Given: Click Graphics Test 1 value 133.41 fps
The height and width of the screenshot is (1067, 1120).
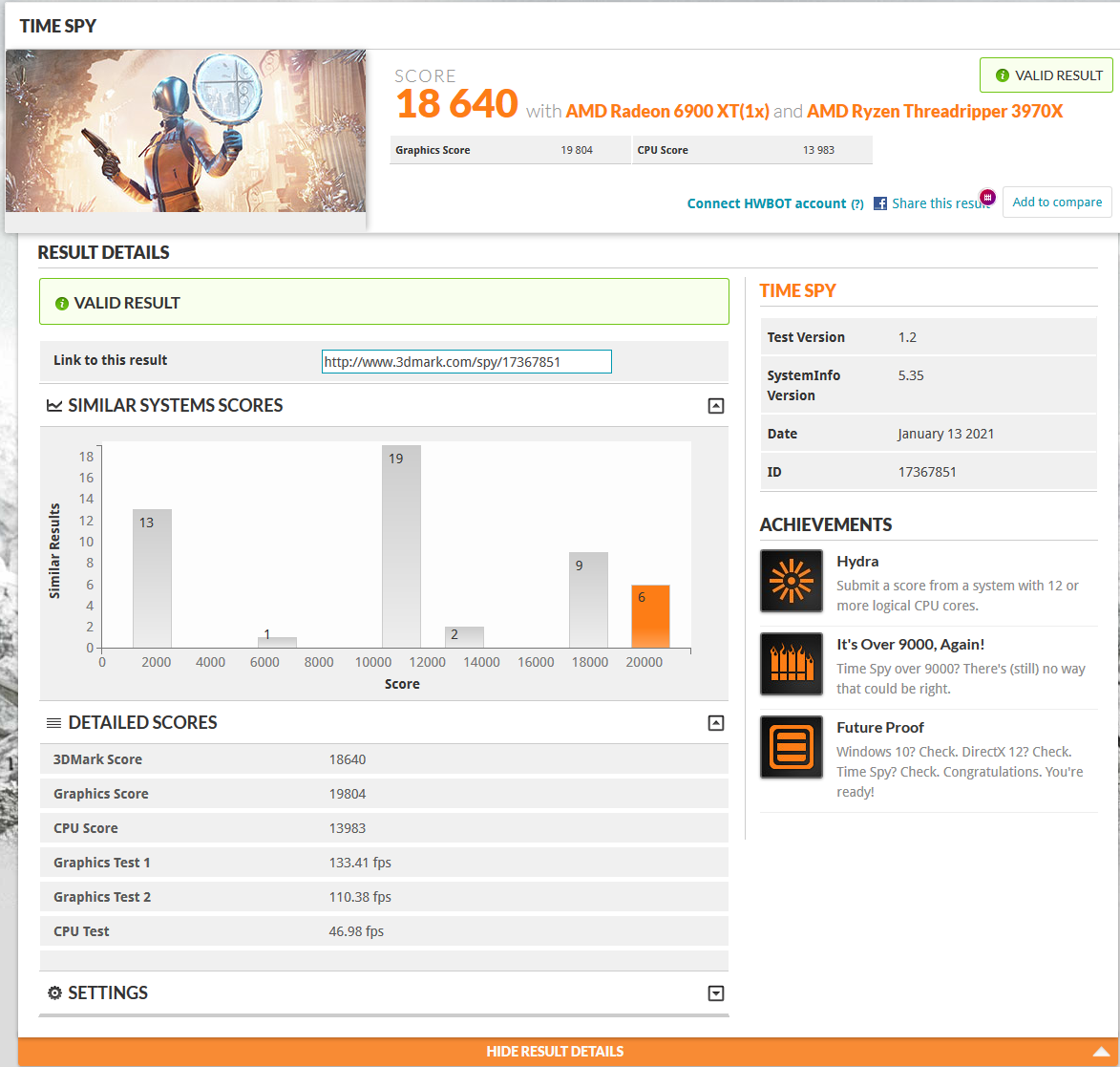Looking at the screenshot, I should coord(360,863).
